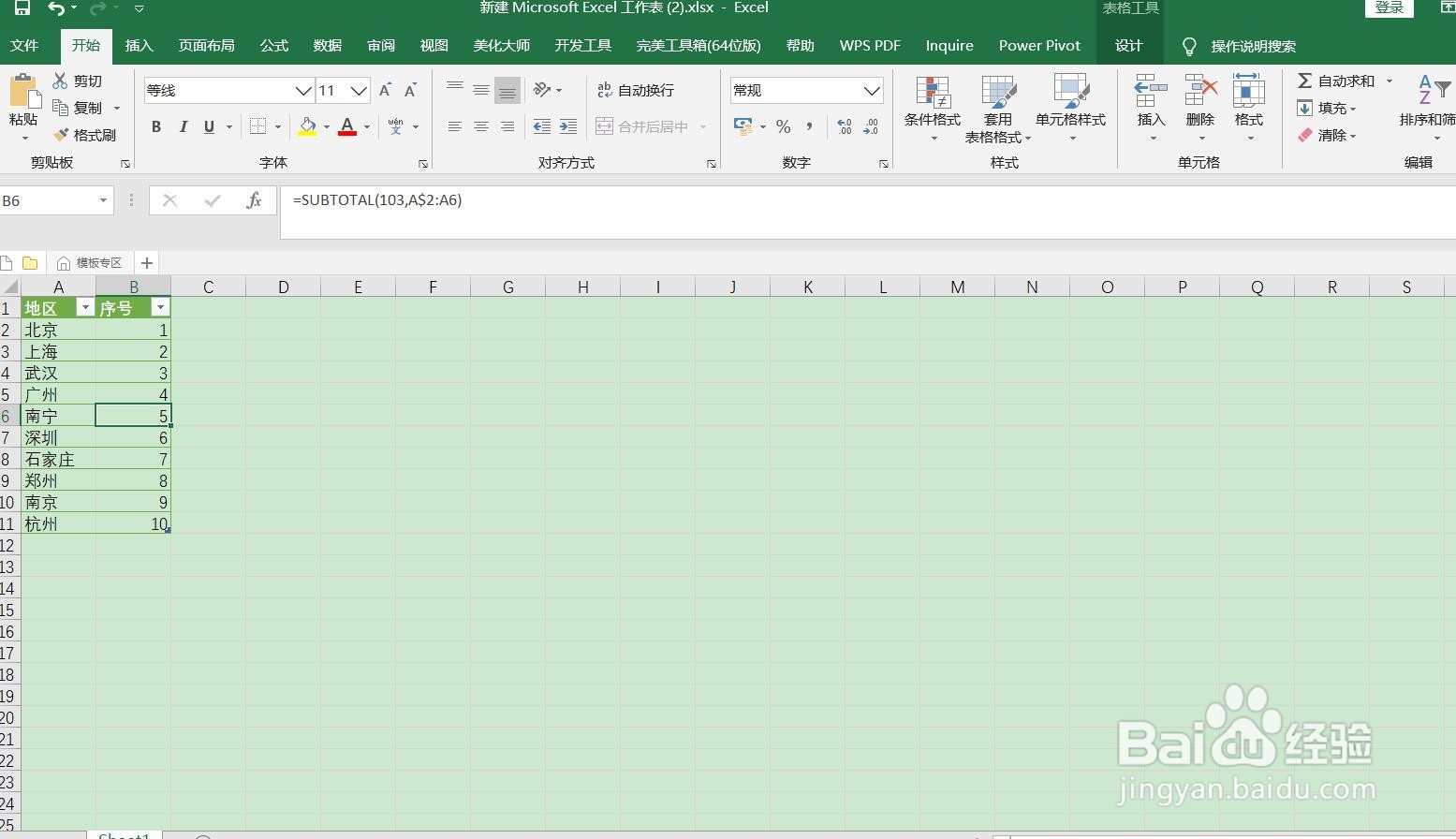Align cell text to the left
This screenshot has width=1456, height=839.
(x=455, y=126)
